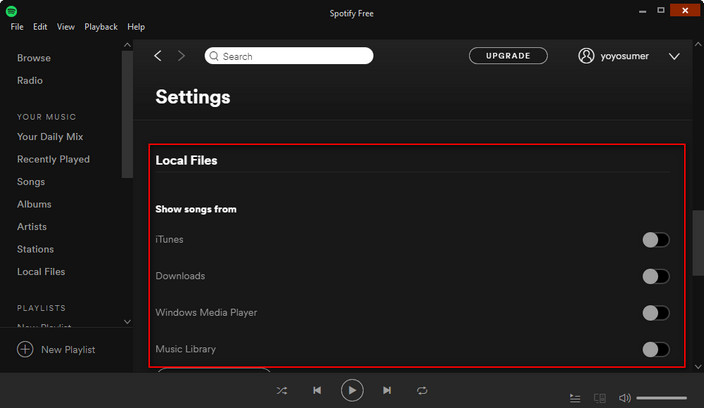Open Radio in the sidebar

30,80
